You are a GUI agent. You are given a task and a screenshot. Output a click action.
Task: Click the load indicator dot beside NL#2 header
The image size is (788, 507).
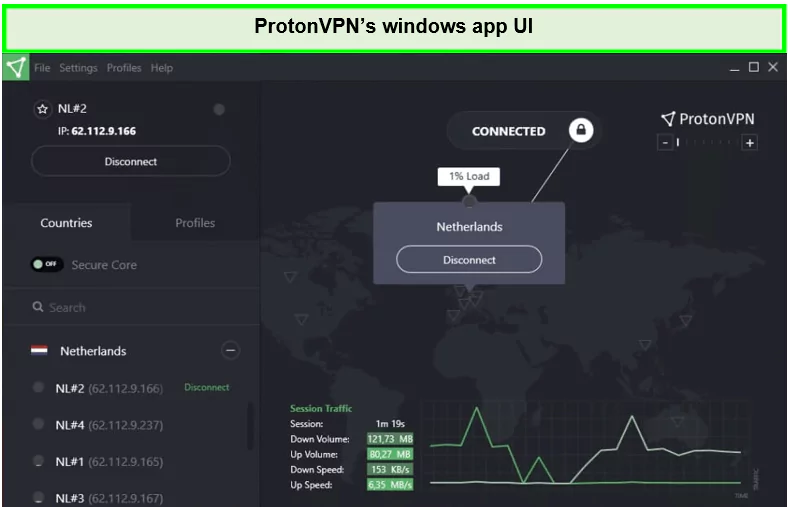(219, 110)
